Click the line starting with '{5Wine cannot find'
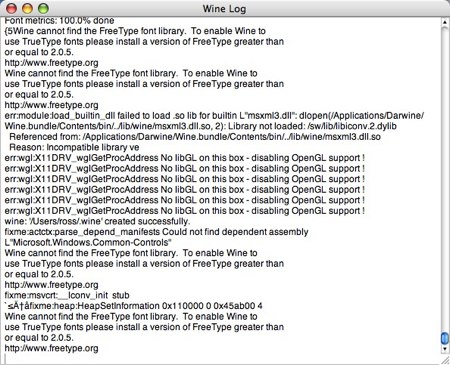450x365 pixels. coord(135,31)
